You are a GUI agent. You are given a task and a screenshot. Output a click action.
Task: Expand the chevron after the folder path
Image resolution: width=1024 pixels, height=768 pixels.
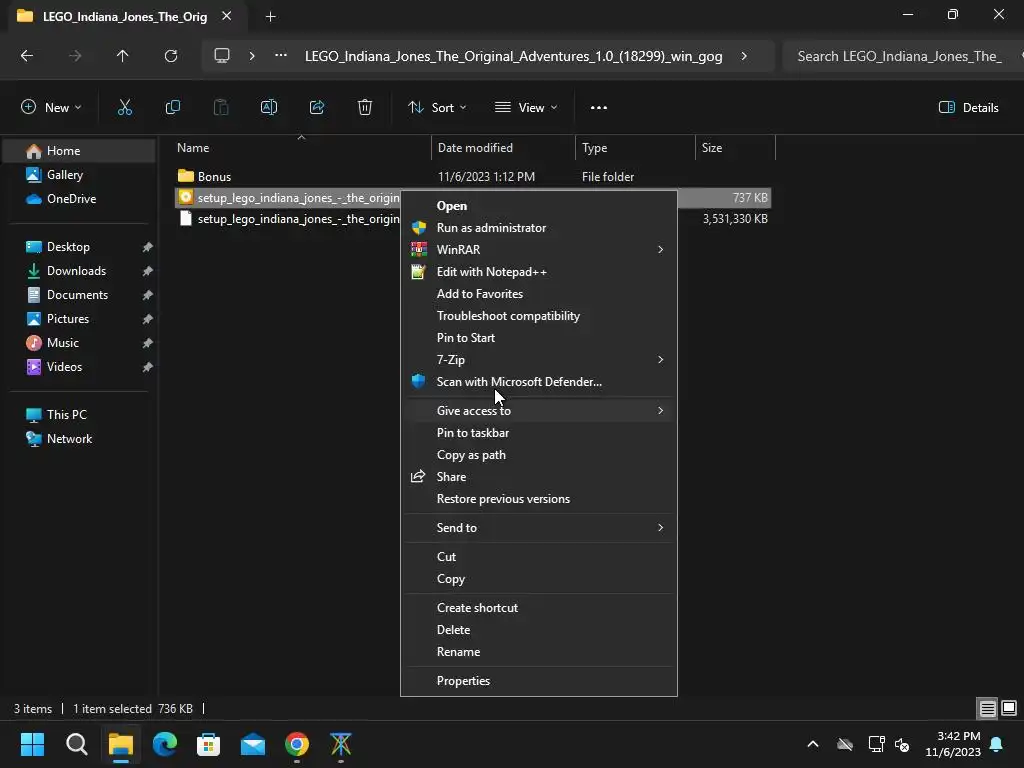point(744,56)
